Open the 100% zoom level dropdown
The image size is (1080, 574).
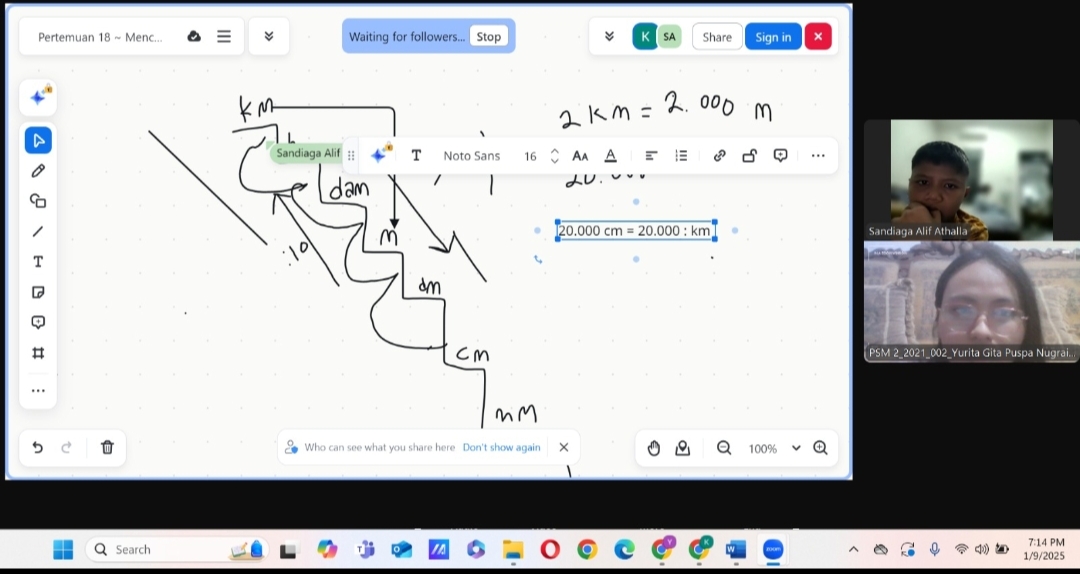pos(774,449)
